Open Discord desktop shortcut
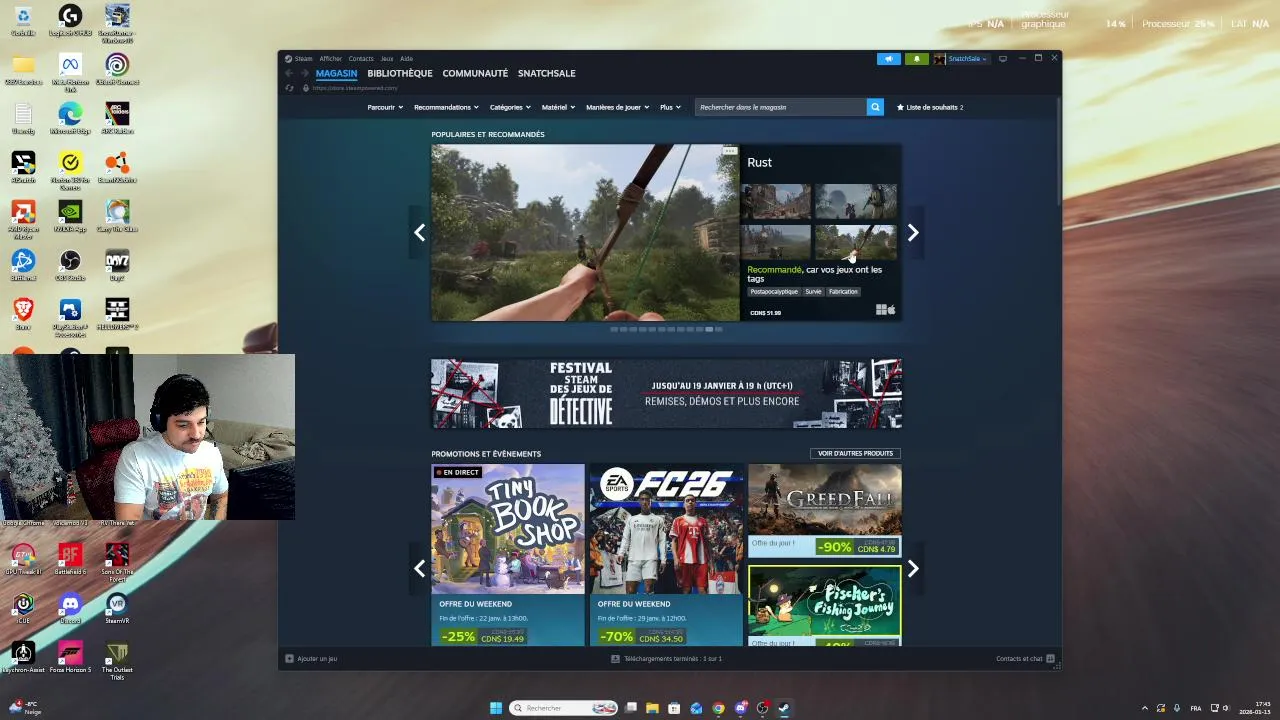 click(x=70, y=608)
